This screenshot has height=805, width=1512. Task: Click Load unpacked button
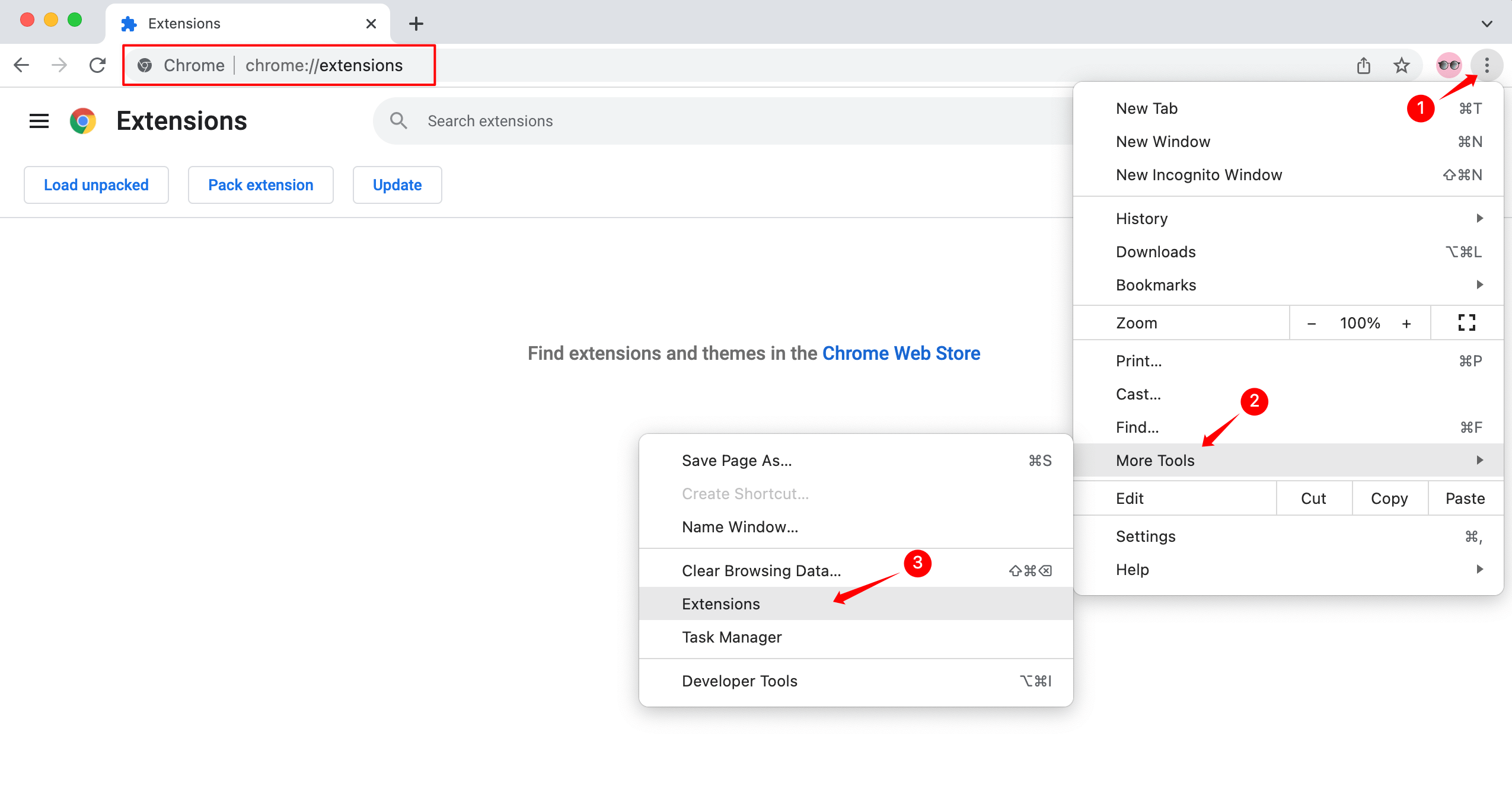pos(96,185)
